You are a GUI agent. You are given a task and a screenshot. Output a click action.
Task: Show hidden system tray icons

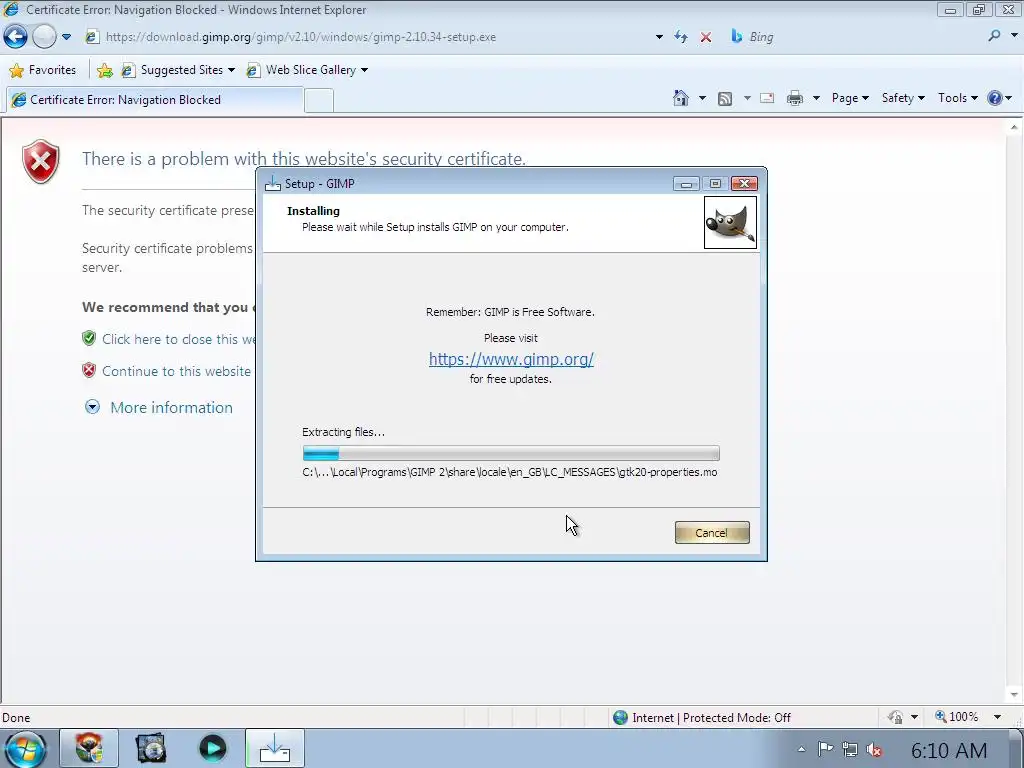[801, 750]
